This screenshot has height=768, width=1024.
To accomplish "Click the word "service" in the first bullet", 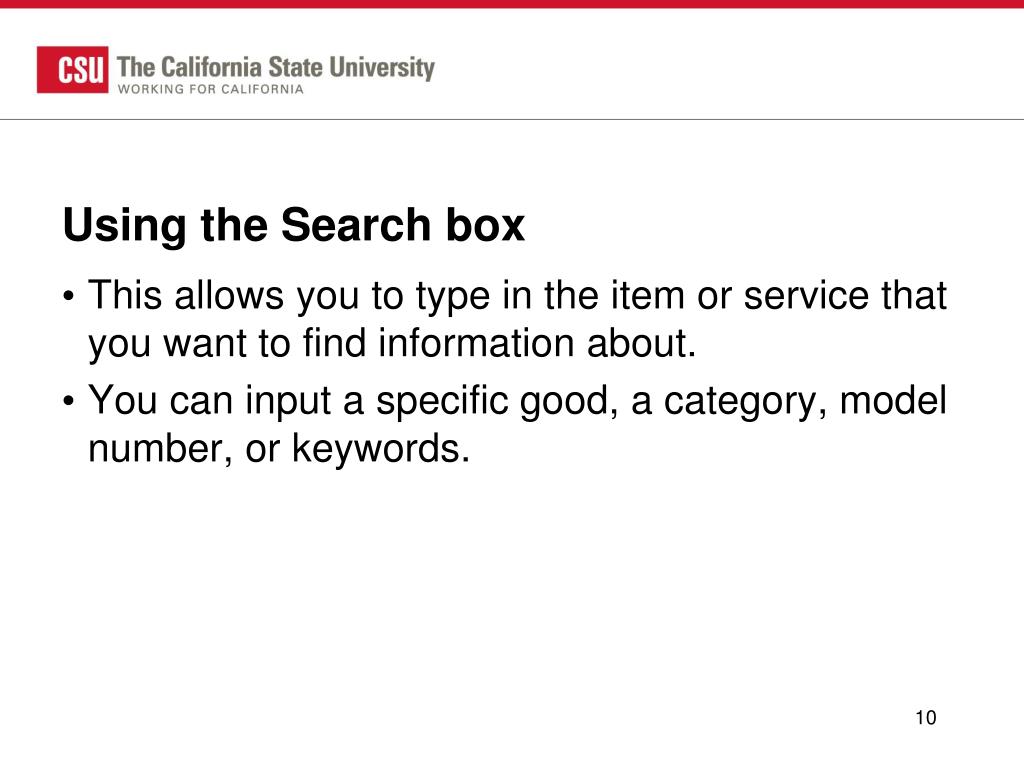I will [x=806, y=296].
